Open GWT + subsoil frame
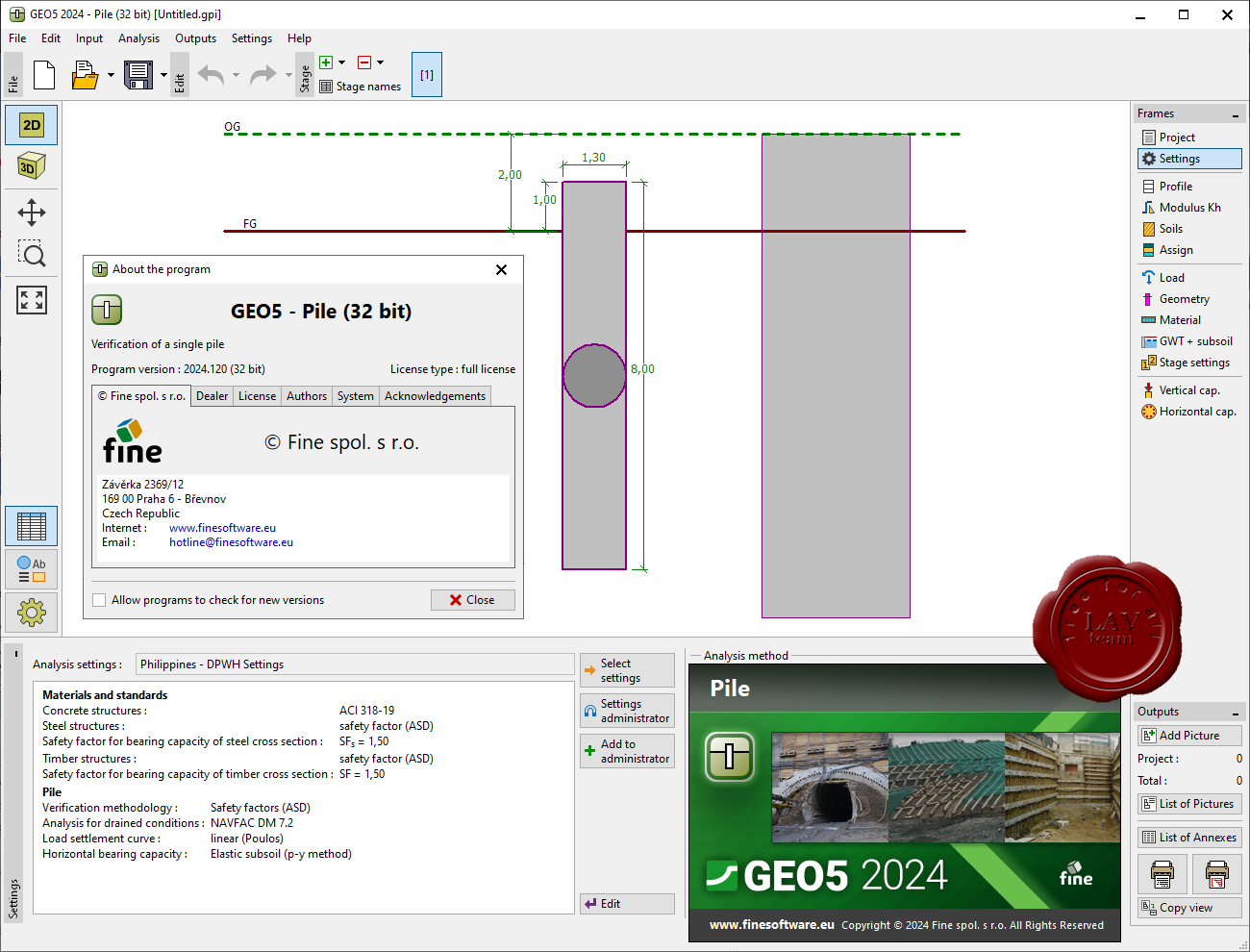1250x952 pixels. click(1189, 341)
